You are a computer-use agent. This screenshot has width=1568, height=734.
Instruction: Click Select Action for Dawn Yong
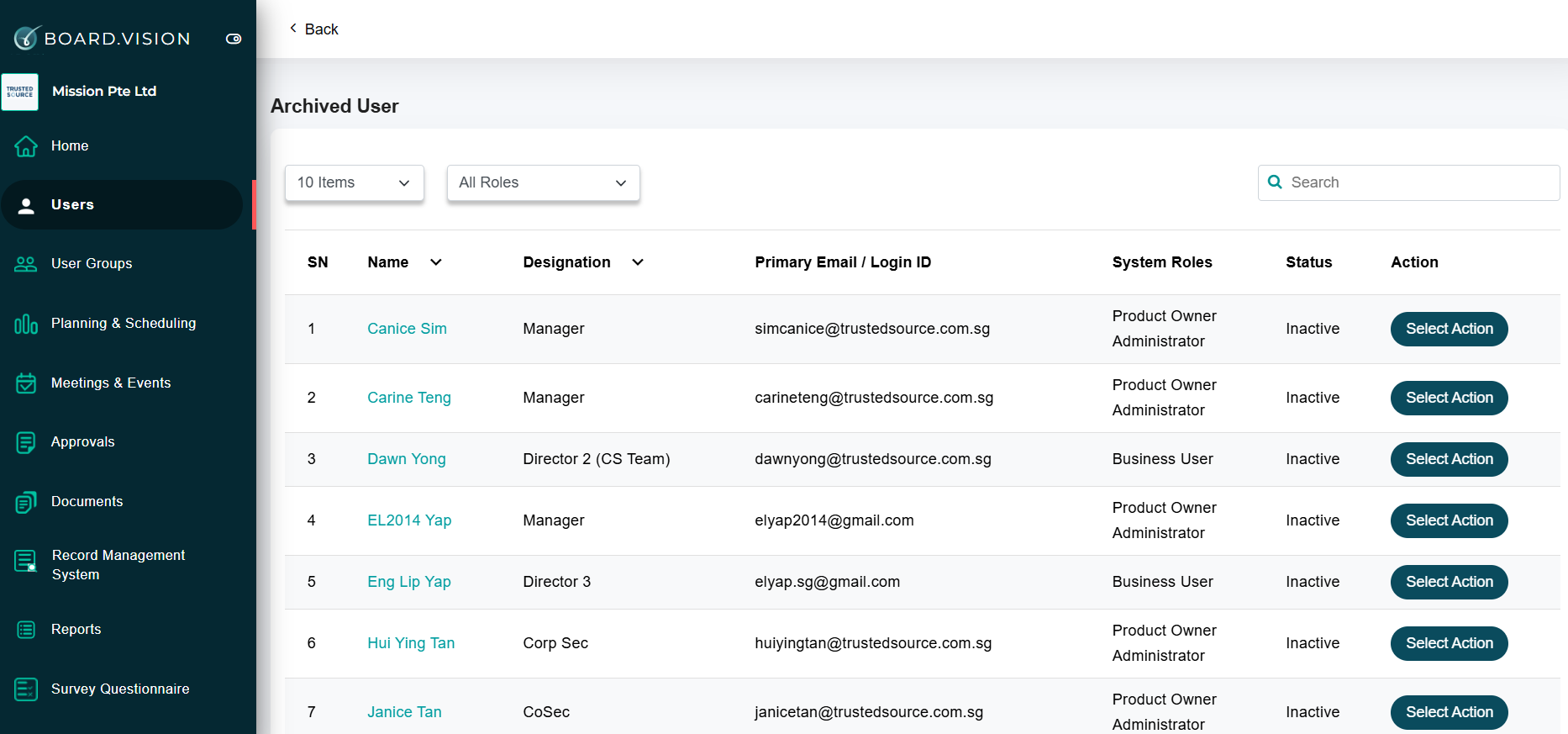1450,459
